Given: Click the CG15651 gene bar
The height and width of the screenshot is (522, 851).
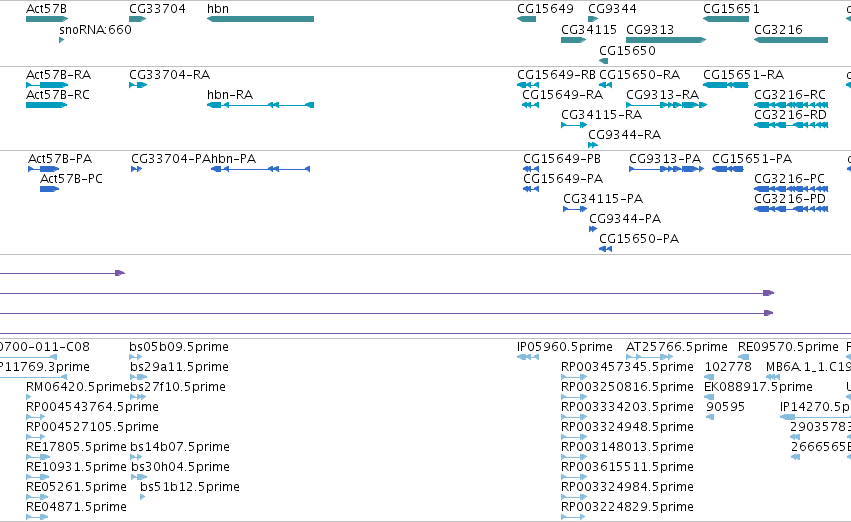Looking at the screenshot, I should pos(726,19).
